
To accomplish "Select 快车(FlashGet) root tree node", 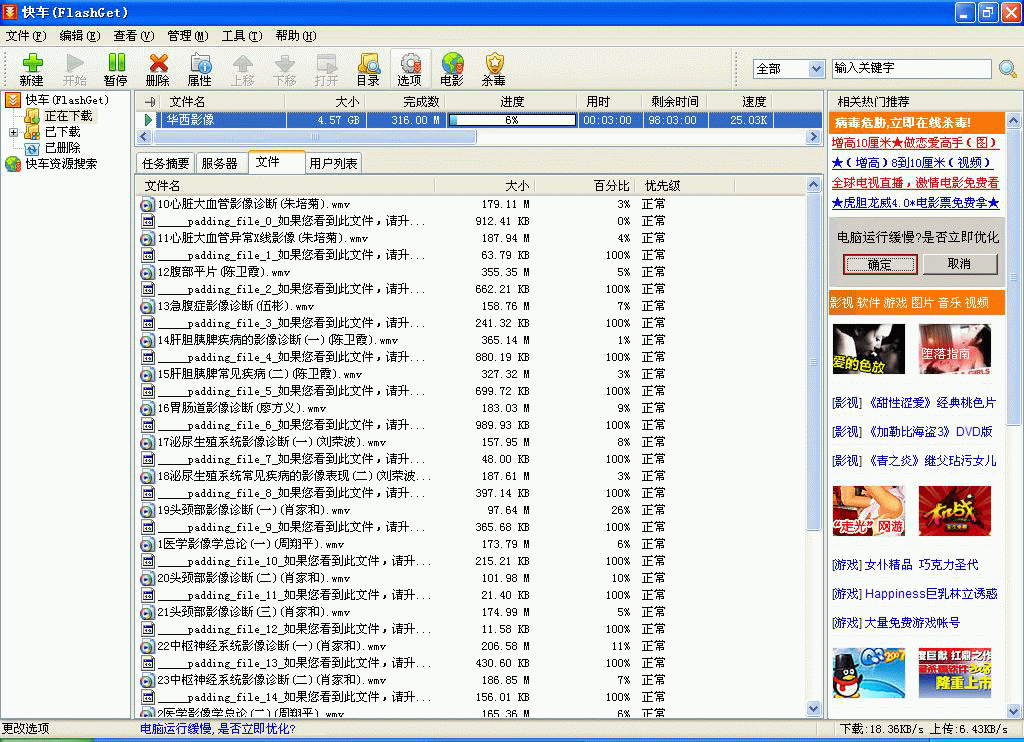I will (67, 100).
